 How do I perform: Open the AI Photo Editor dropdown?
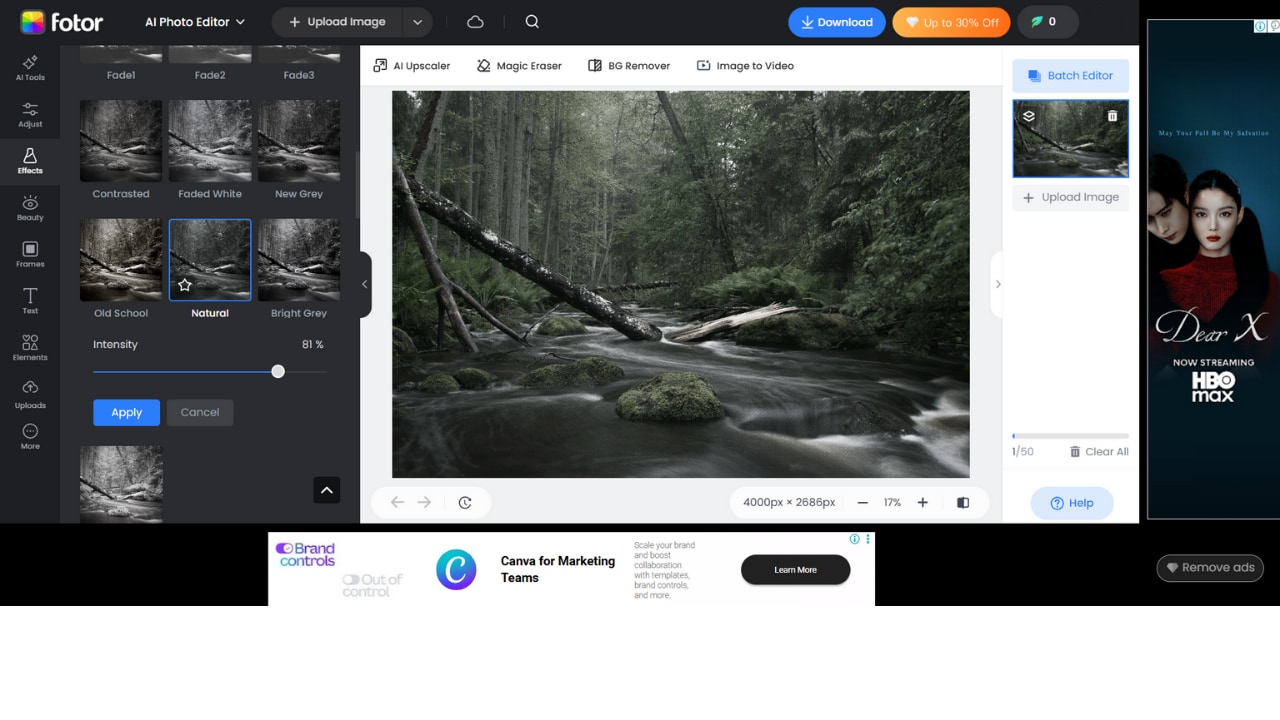click(x=195, y=22)
